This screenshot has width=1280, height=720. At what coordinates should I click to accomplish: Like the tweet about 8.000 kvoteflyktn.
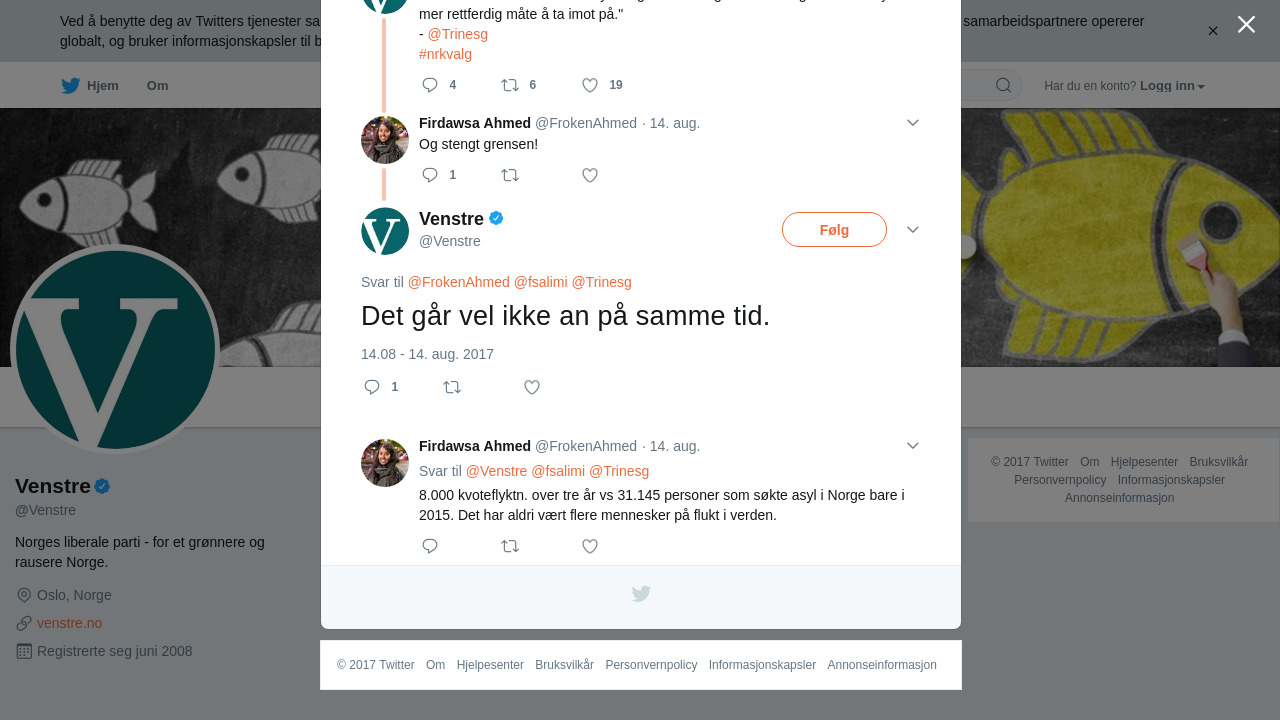pos(590,546)
